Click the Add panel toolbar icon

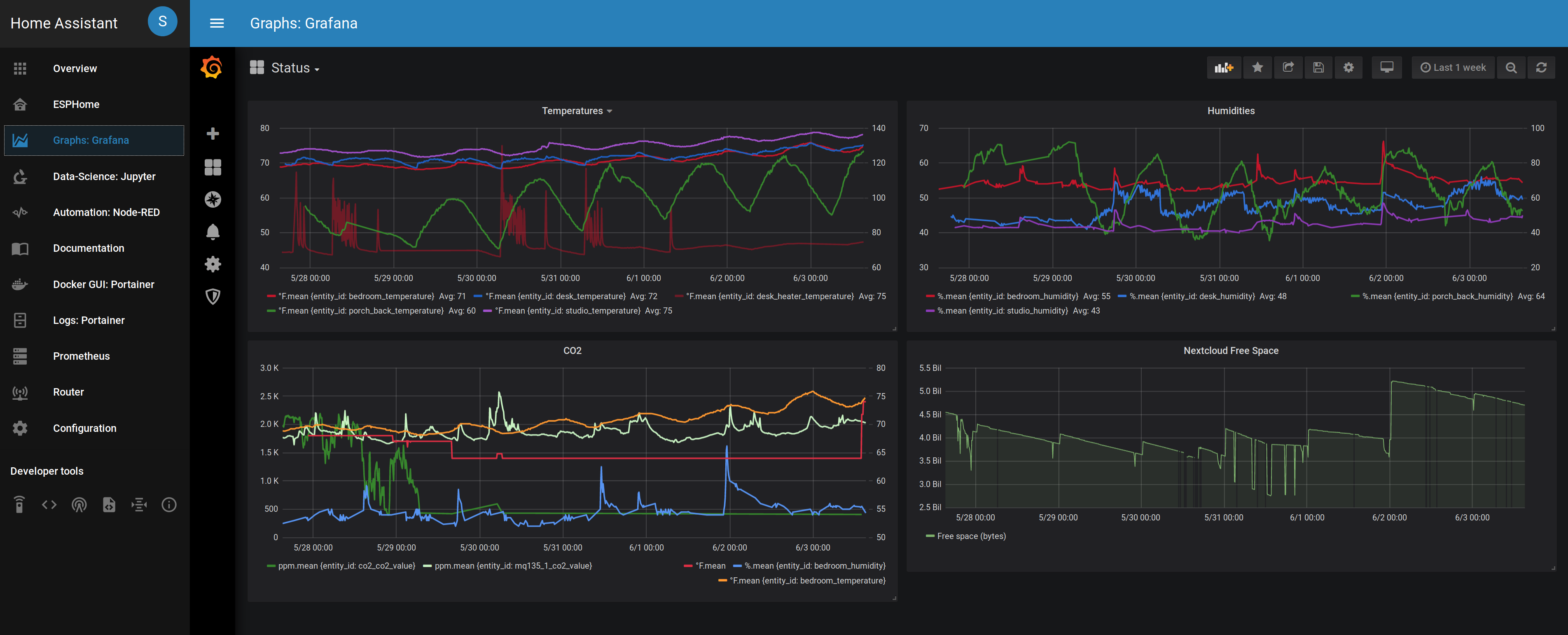pos(1223,68)
